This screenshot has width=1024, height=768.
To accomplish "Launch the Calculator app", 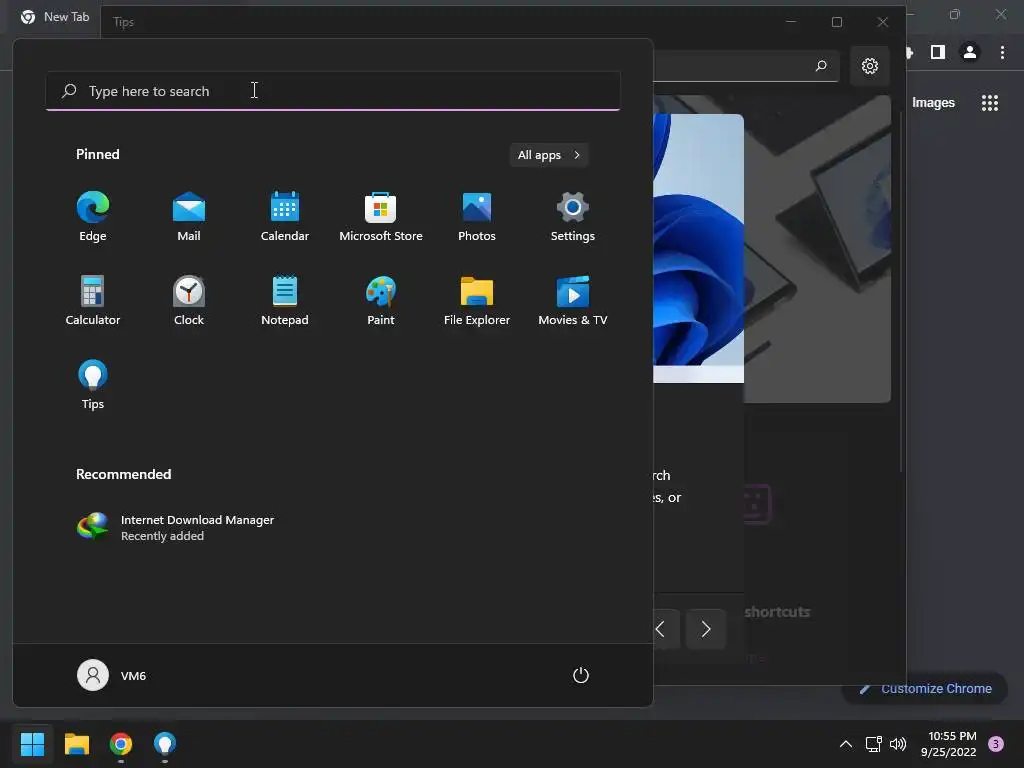I will (x=93, y=300).
